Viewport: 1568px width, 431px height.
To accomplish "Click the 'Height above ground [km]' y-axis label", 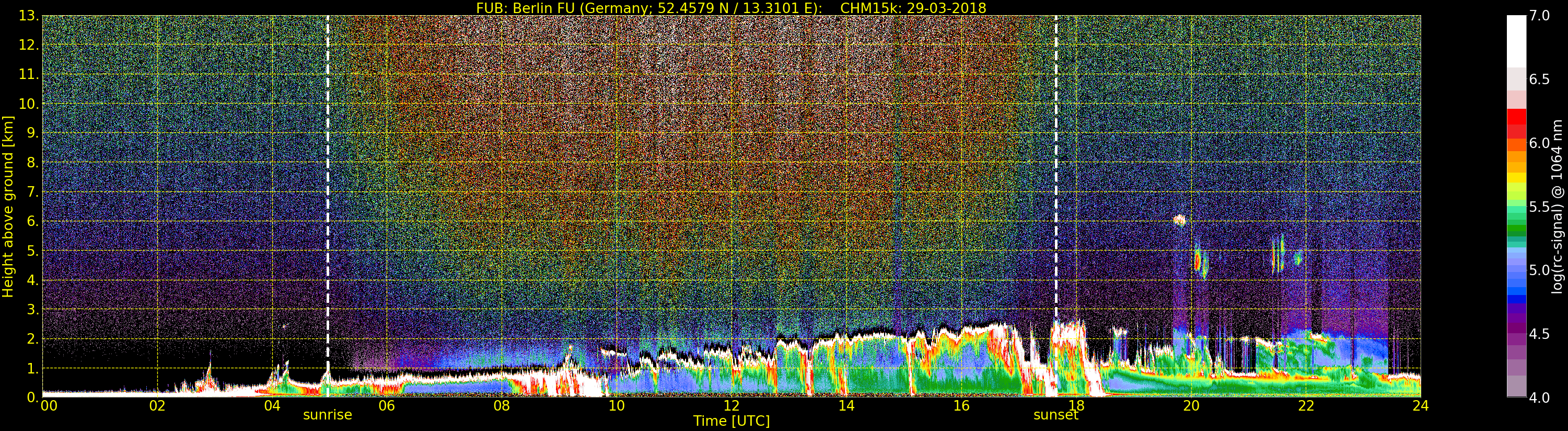I will [x=8, y=206].
